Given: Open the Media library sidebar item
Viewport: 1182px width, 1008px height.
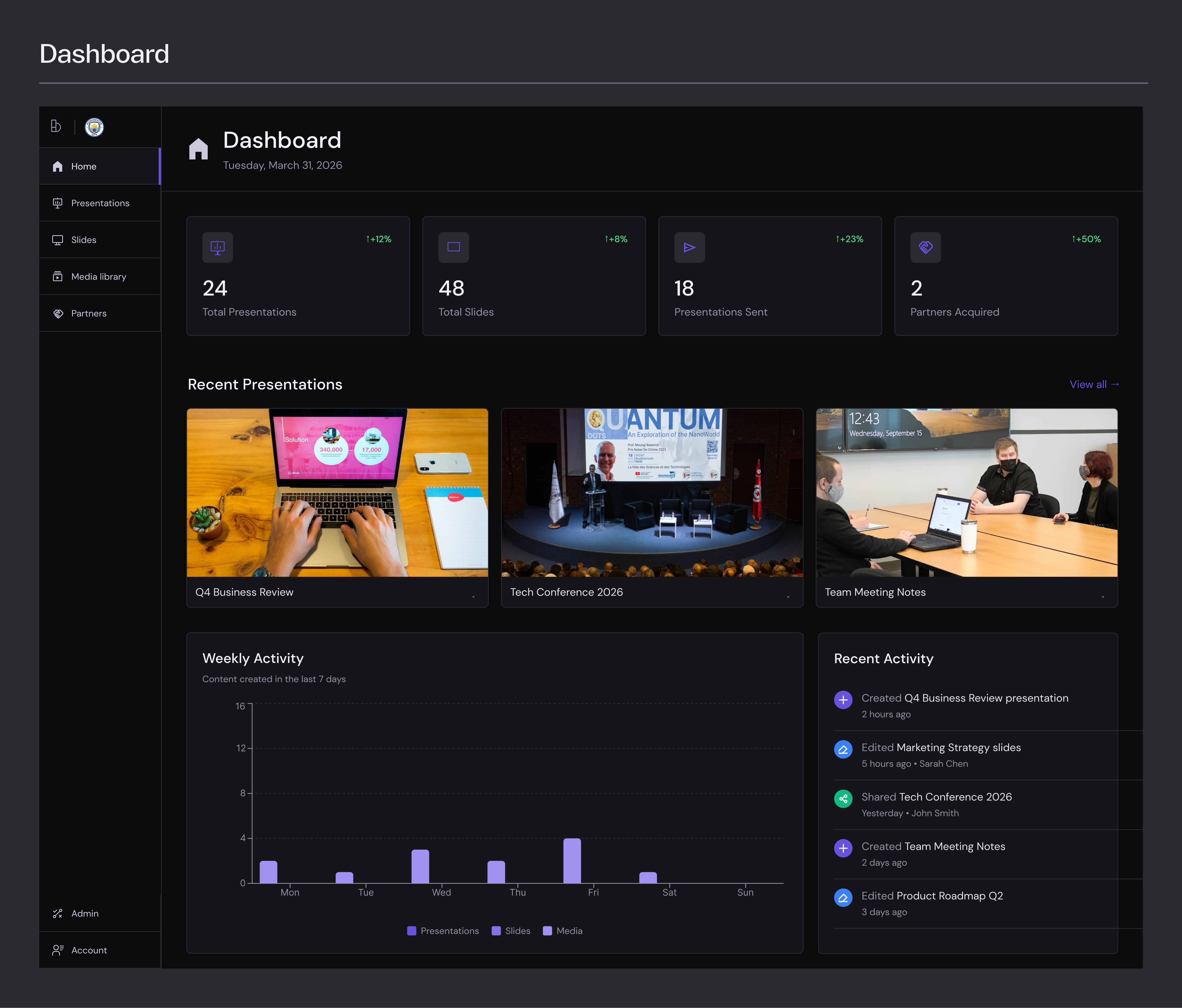Looking at the screenshot, I should click(x=99, y=277).
